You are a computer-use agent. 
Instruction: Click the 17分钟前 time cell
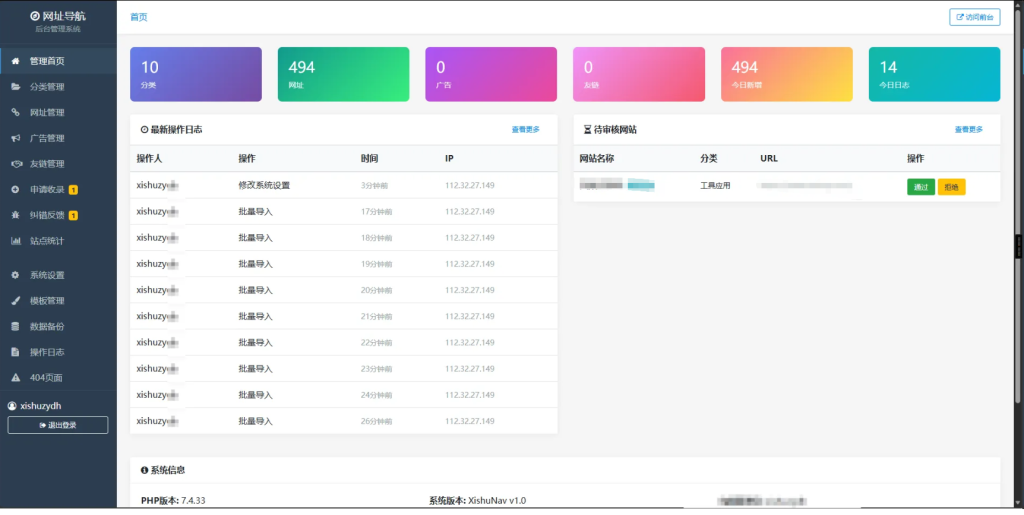[x=376, y=211]
